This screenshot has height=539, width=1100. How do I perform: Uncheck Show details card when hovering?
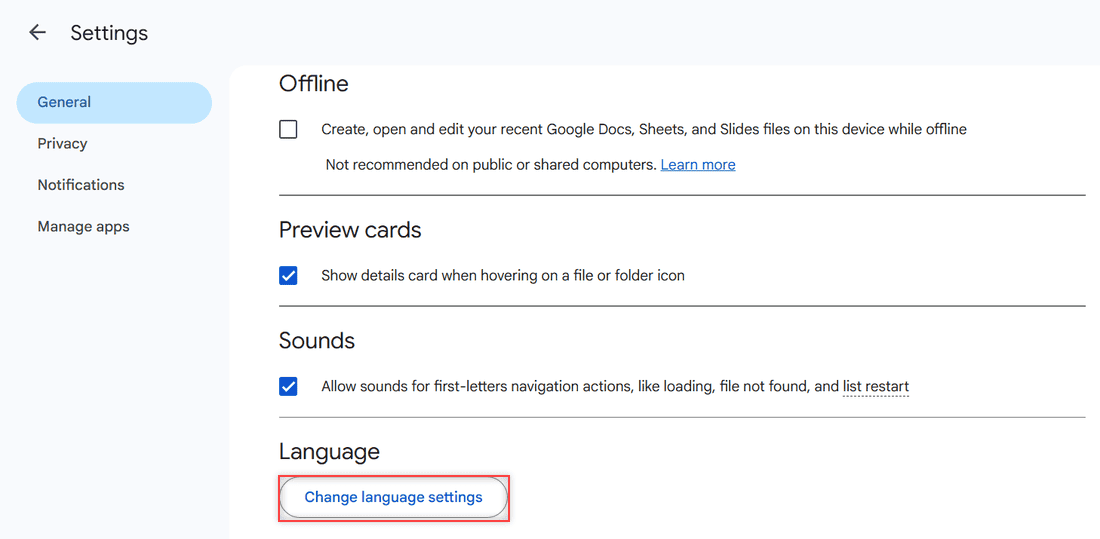tap(288, 276)
